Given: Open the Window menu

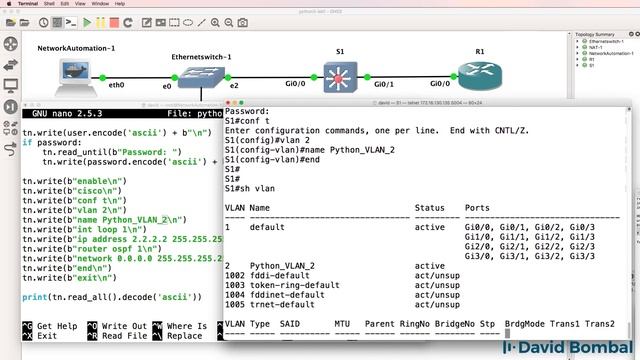Looking at the screenshot, I should click(x=100, y=3).
